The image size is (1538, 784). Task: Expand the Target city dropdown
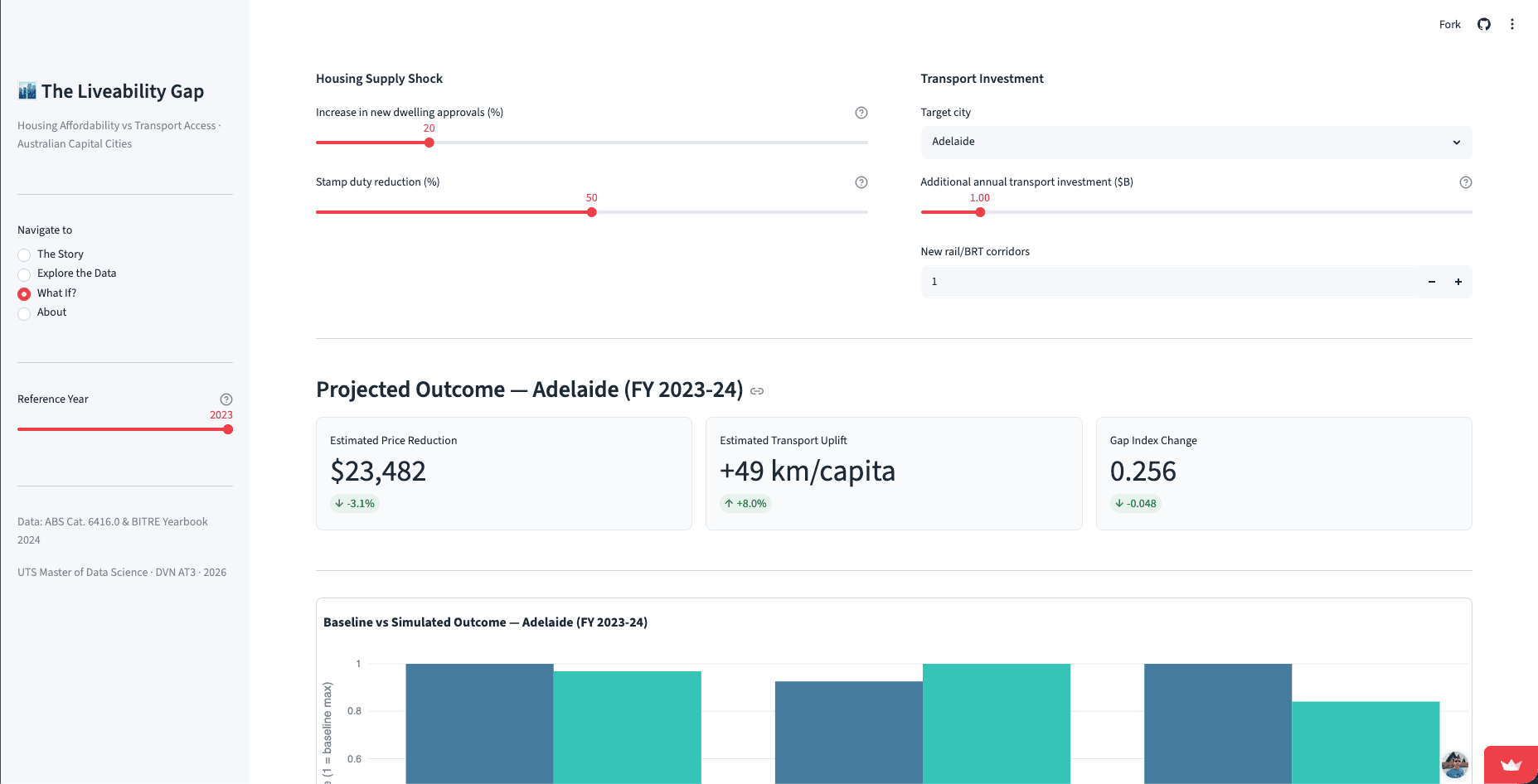pyautogui.click(x=1196, y=142)
